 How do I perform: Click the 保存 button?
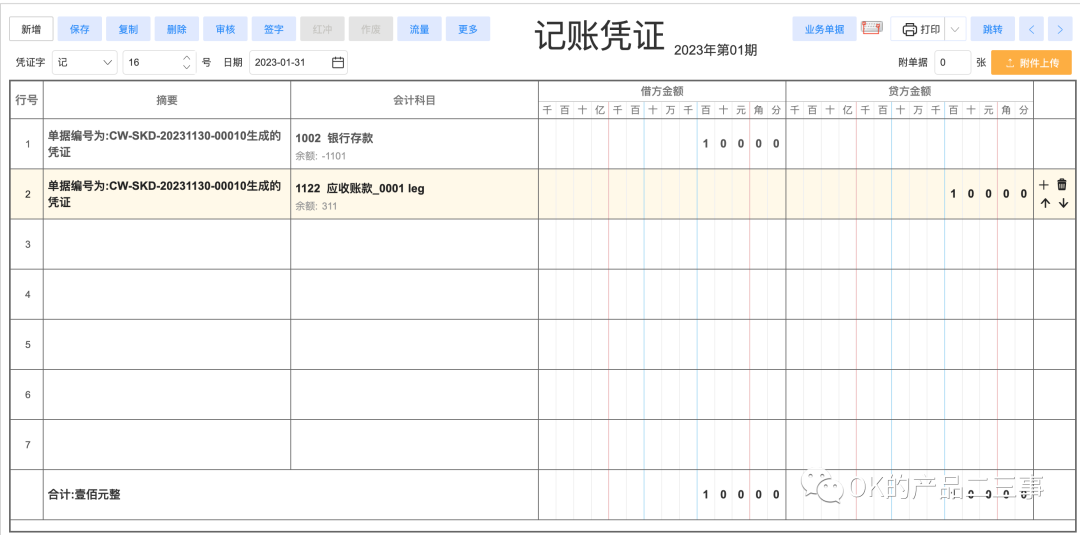80,29
